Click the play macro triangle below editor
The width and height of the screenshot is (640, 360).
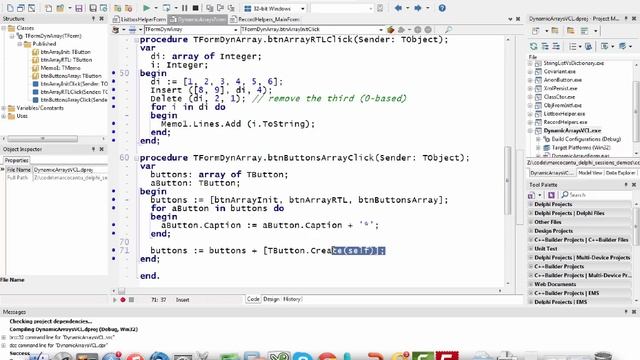115,300
